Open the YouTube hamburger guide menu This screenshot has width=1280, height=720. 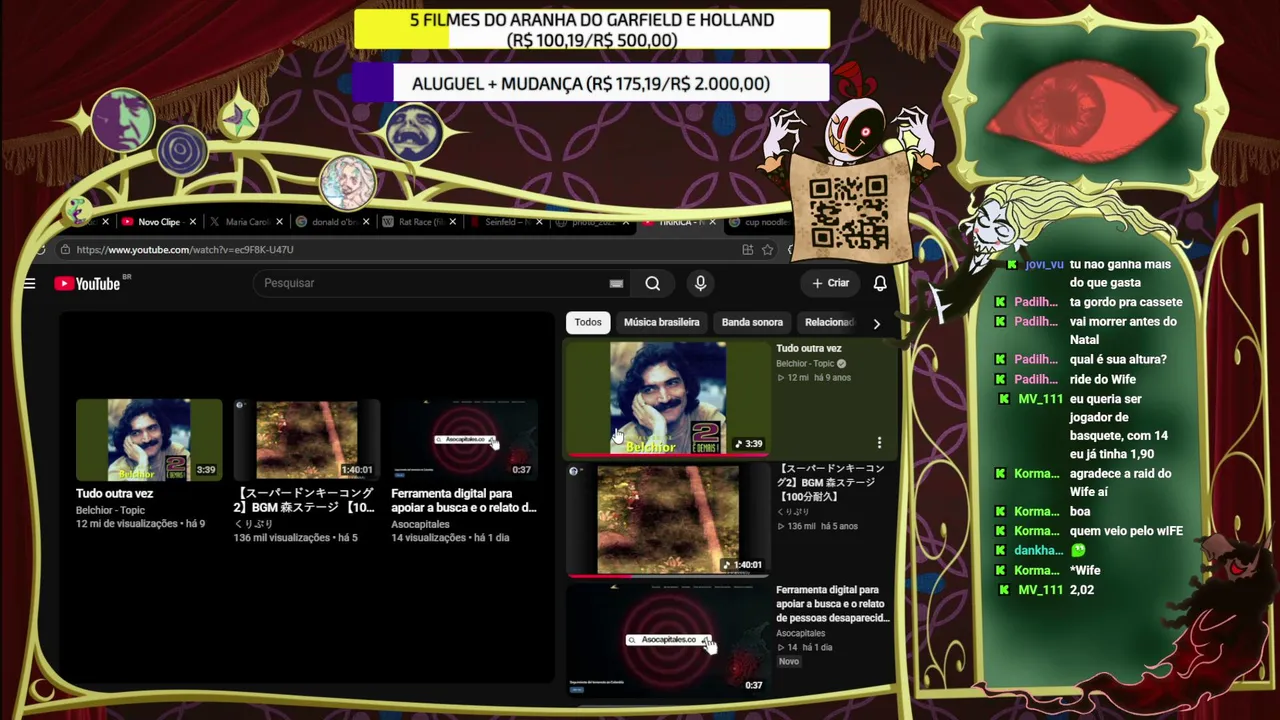tap(29, 284)
